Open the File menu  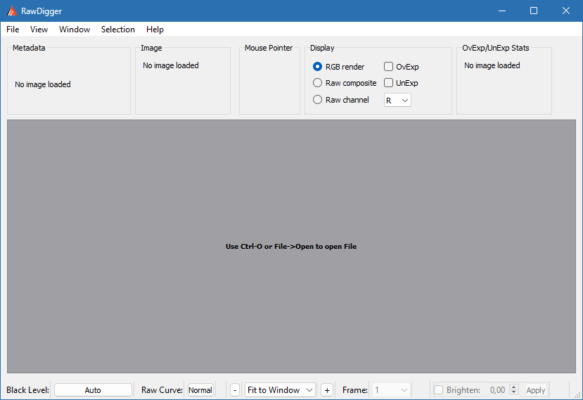pyautogui.click(x=13, y=29)
